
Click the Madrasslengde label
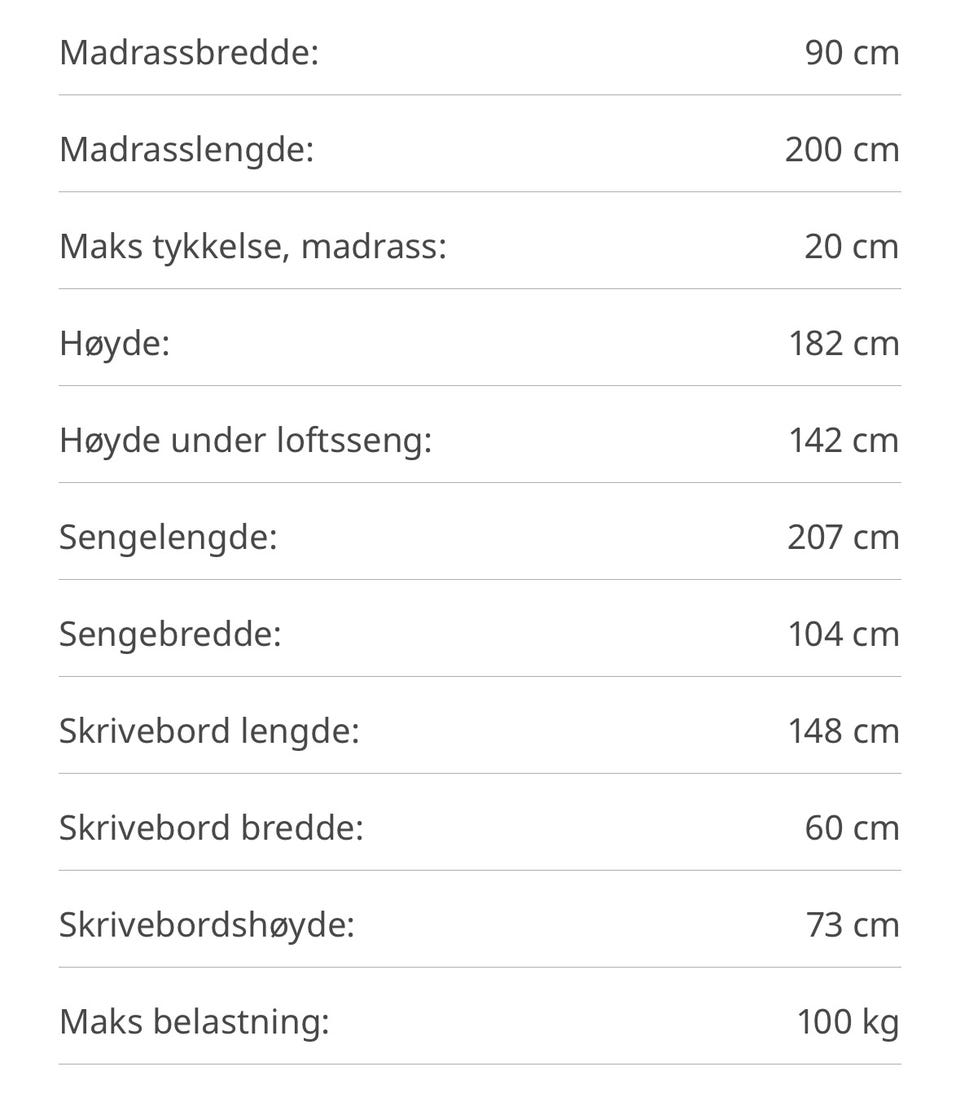coord(186,149)
